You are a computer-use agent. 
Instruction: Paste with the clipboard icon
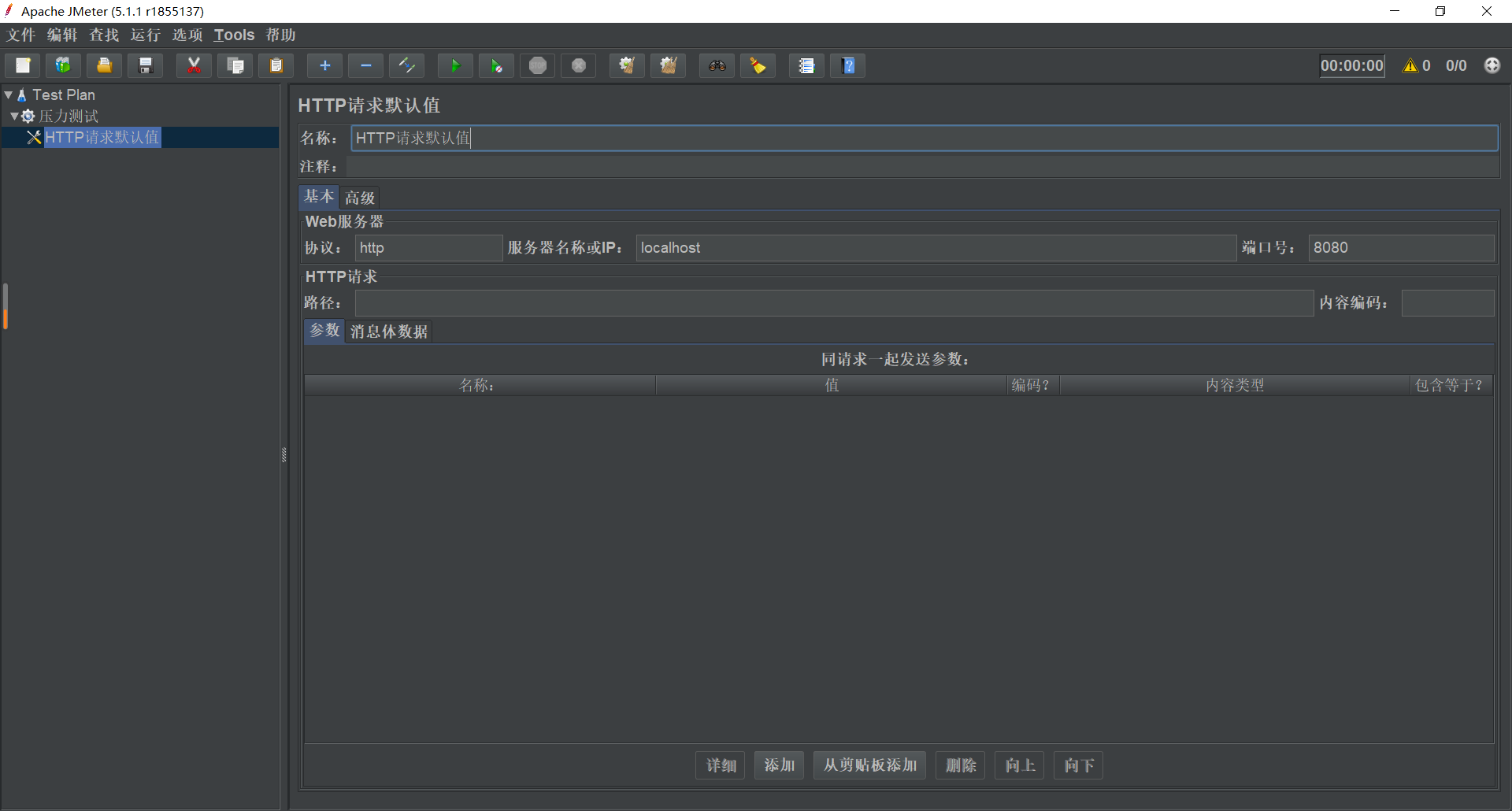pyautogui.click(x=276, y=65)
